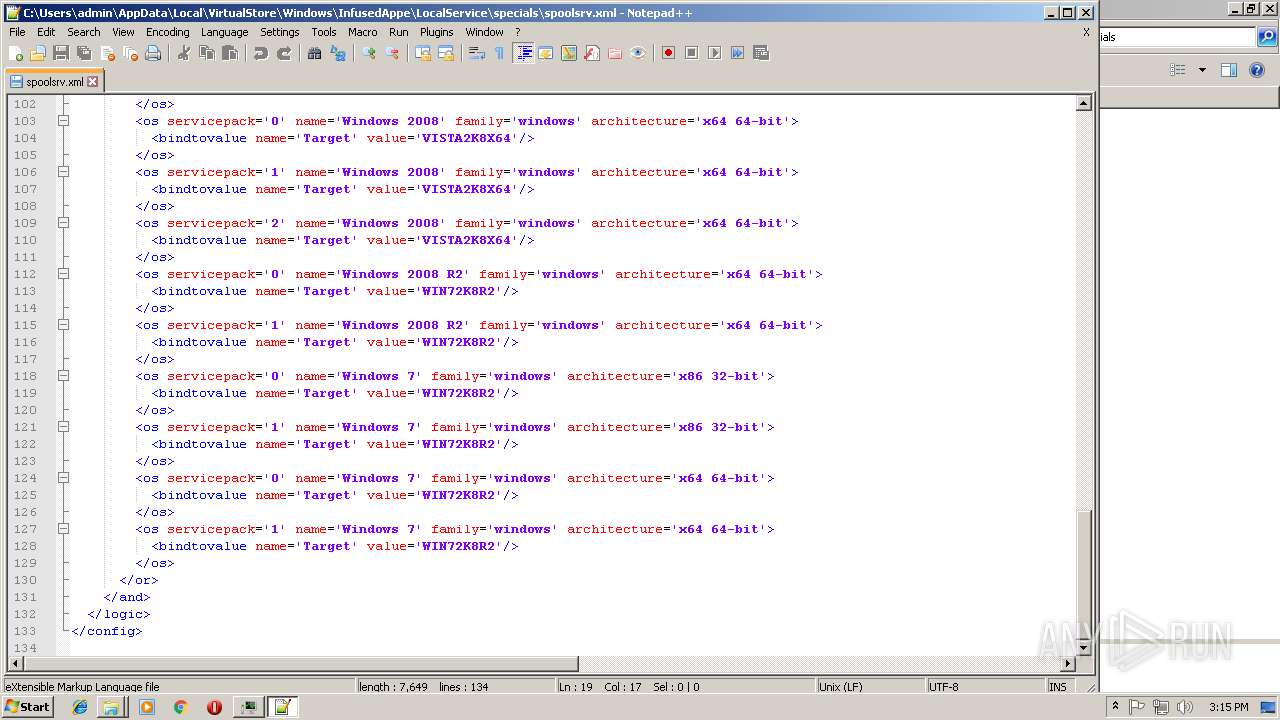
Task: Collapse the os block at line 115
Action: tap(63, 325)
